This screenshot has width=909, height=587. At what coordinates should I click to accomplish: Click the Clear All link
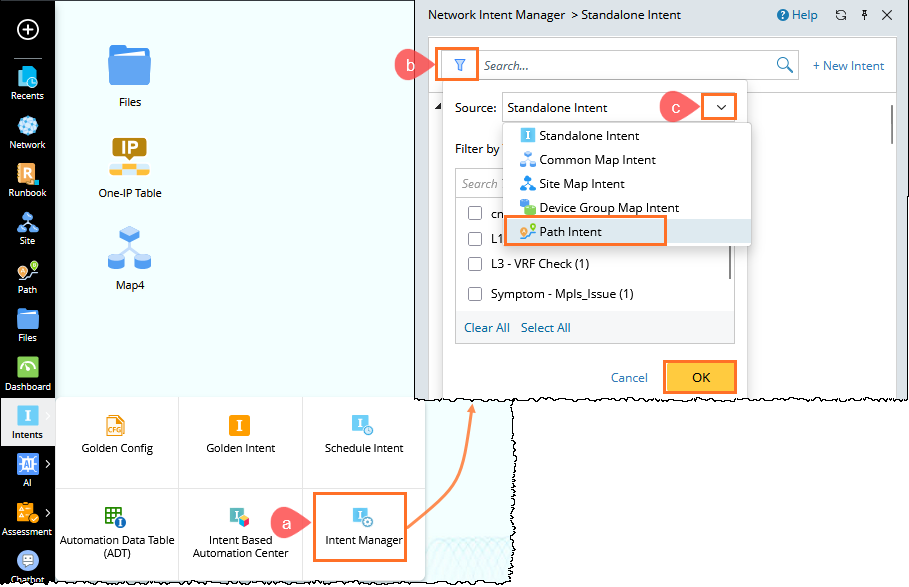tap(486, 327)
